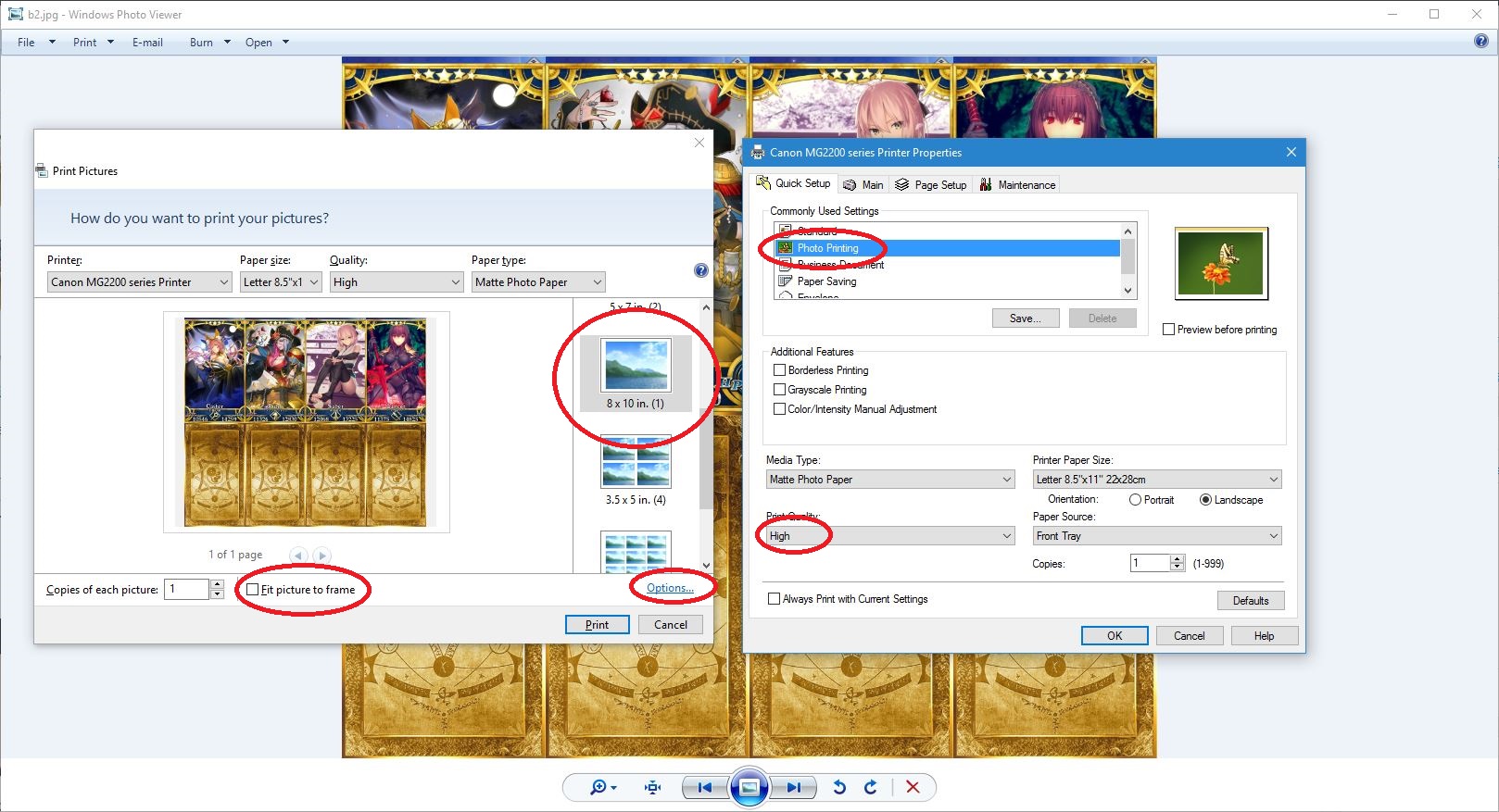Start the slide show button

coord(749,788)
